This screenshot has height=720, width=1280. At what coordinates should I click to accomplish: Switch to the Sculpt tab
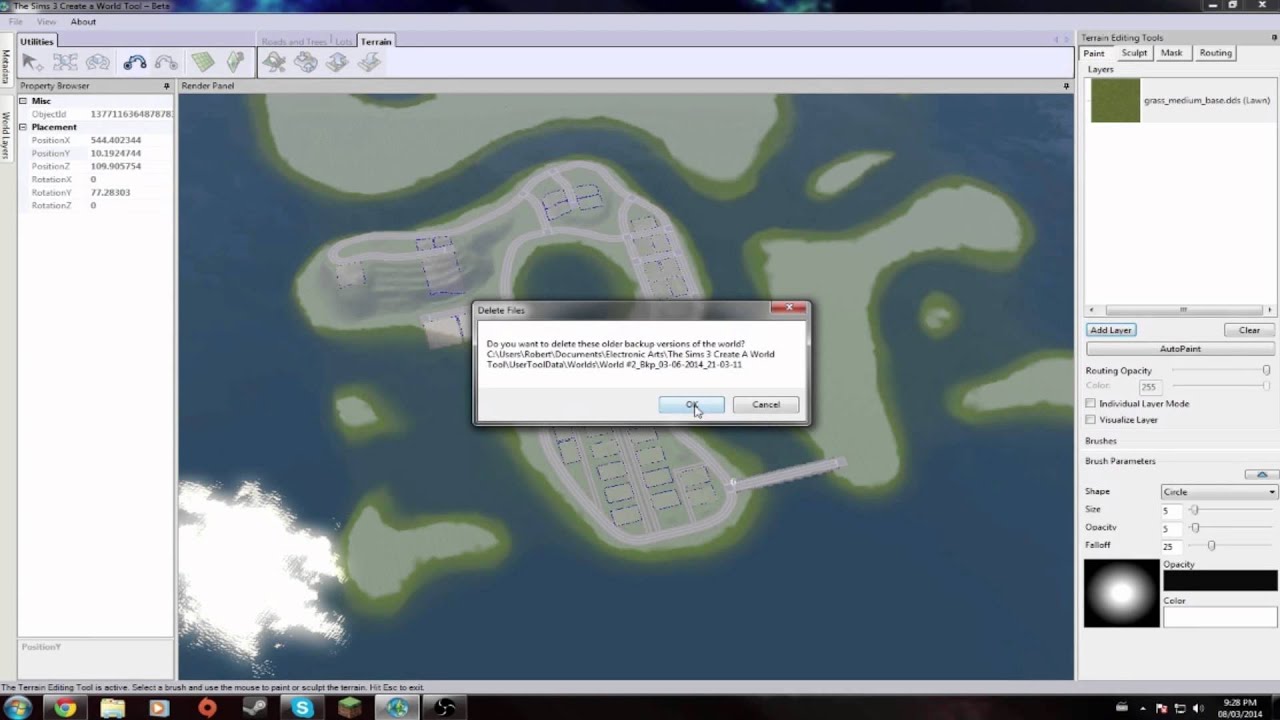[1134, 53]
